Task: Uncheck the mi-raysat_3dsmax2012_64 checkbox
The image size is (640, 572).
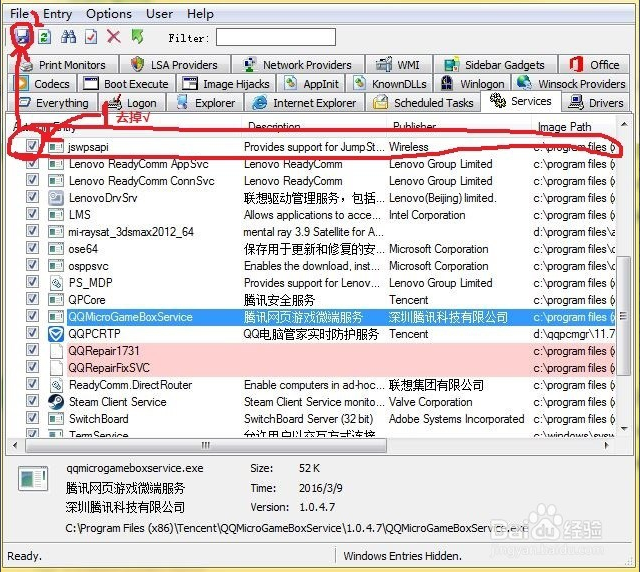Action: point(32,231)
